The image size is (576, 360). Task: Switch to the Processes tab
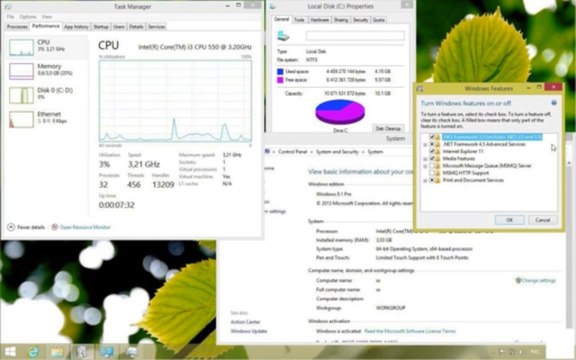pyautogui.click(x=17, y=27)
